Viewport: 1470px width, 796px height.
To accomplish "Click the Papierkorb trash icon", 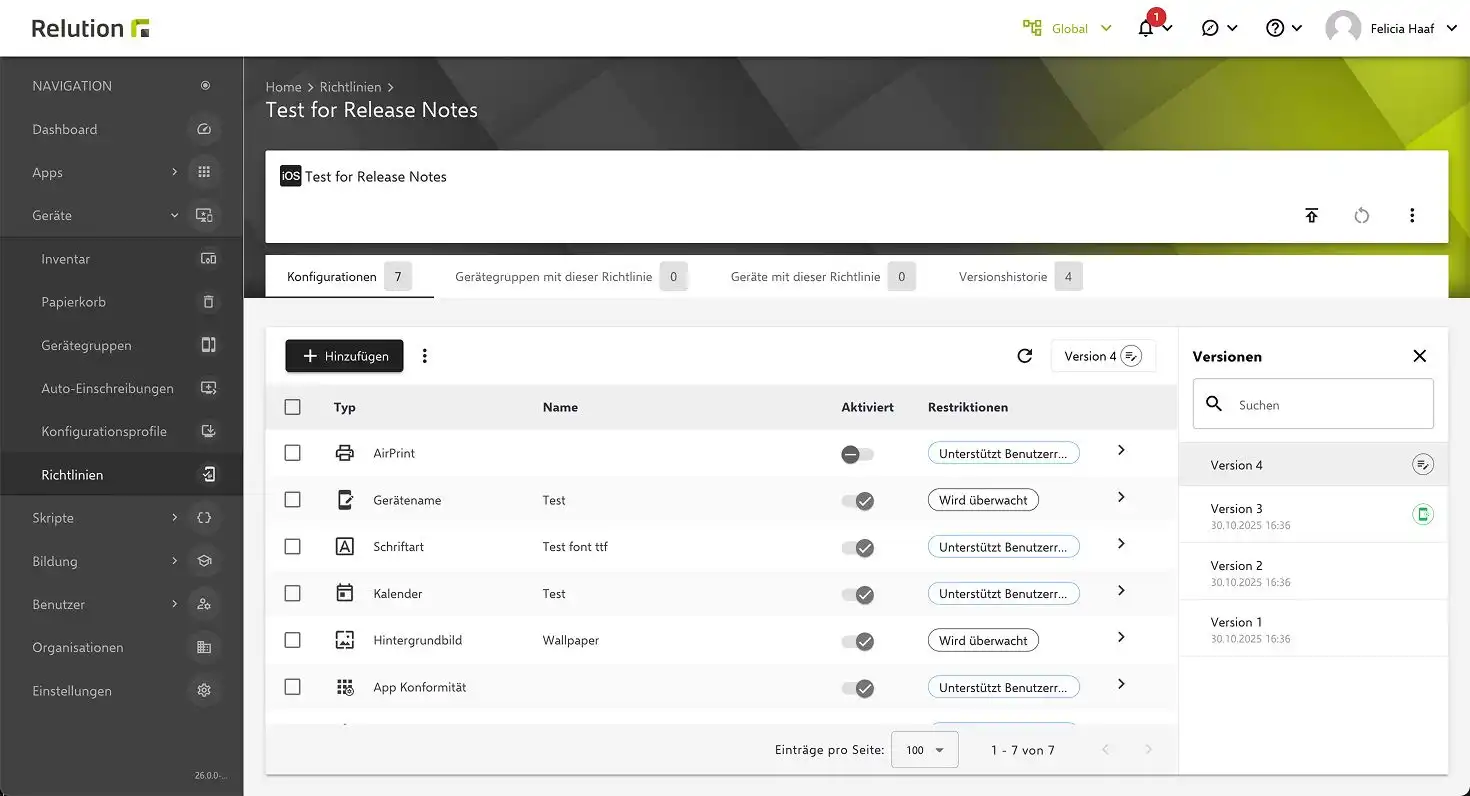I will coord(208,302).
